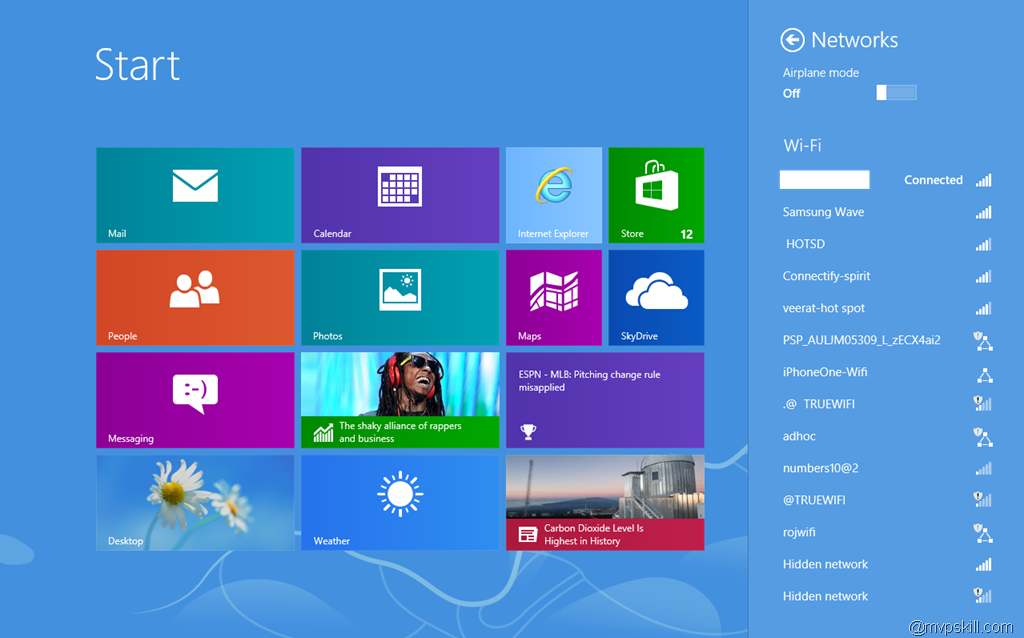This screenshot has width=1024, height=638.
Task: Click signal icon of connected network
Action: [984, 180]
